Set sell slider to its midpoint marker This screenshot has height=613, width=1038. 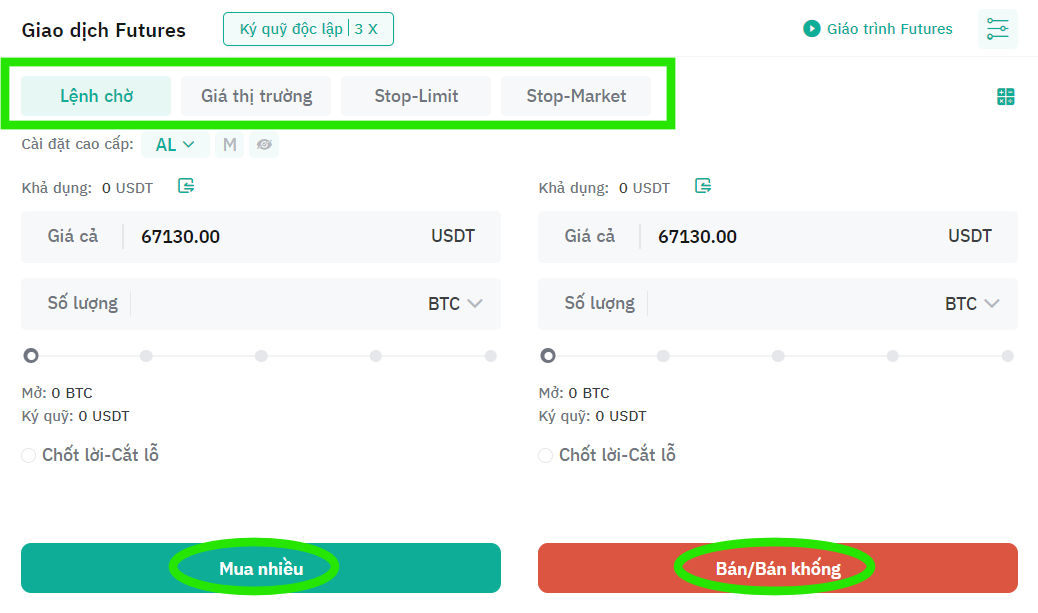pos(778,356)
